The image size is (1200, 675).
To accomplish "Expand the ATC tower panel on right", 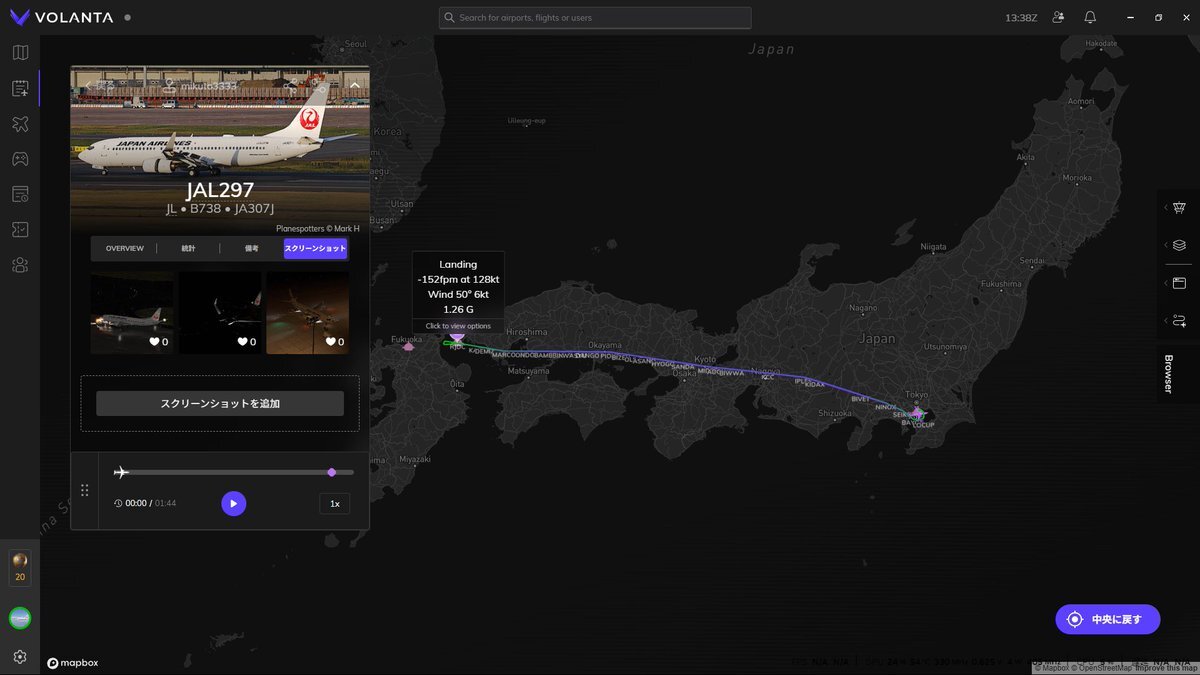I will (1179, 208).
